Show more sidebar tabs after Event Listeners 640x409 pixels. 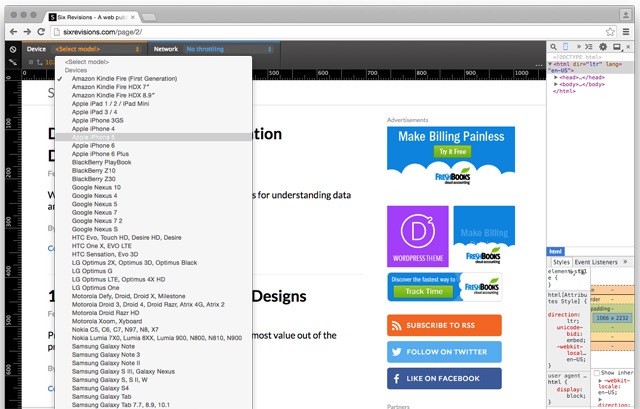625,262
